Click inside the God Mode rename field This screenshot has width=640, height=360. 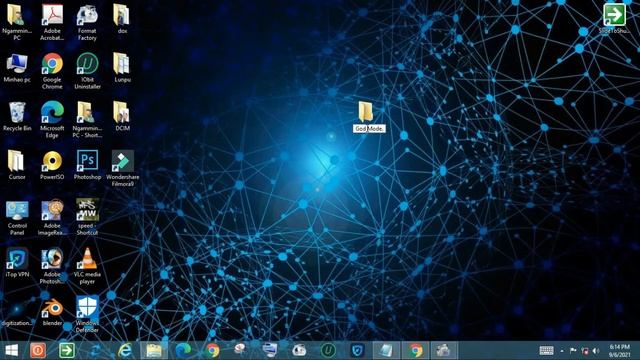tap(369, 129)
